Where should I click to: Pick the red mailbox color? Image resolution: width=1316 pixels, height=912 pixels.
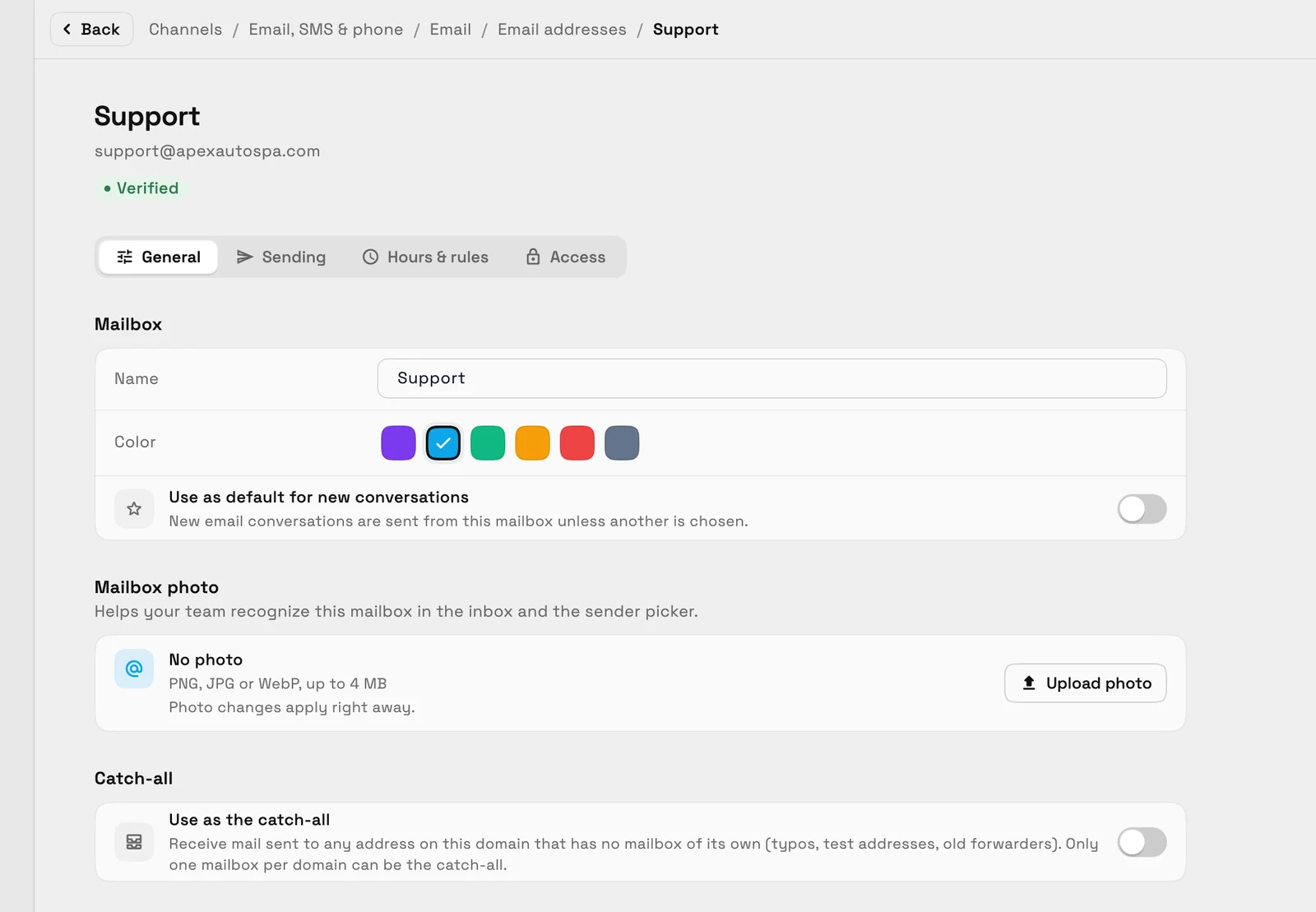point(577,443)
